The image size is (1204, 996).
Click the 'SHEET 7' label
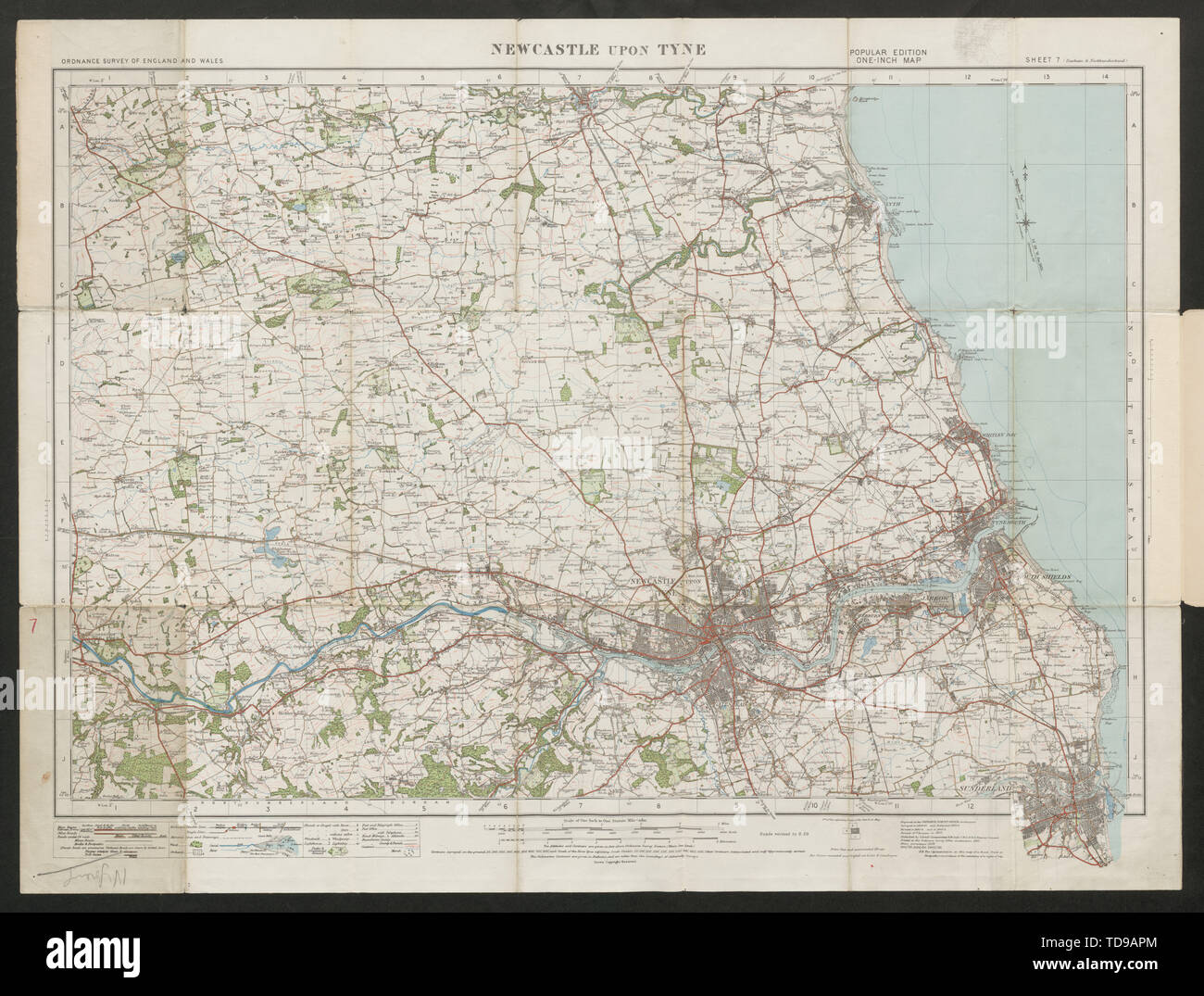coord(1043,60)
